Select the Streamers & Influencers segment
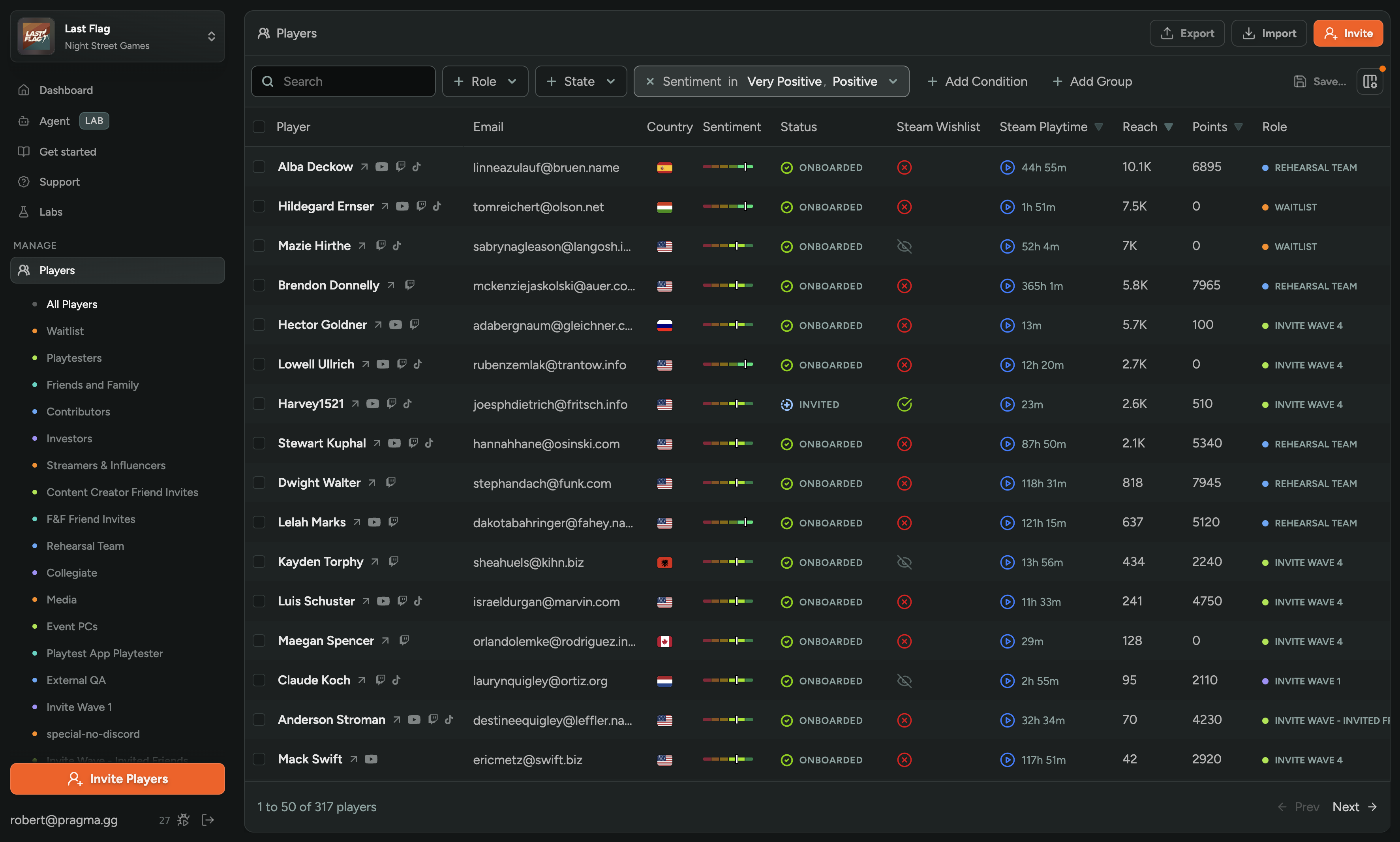The height and width of the screenshot is (842, 1400). (106, 465)
